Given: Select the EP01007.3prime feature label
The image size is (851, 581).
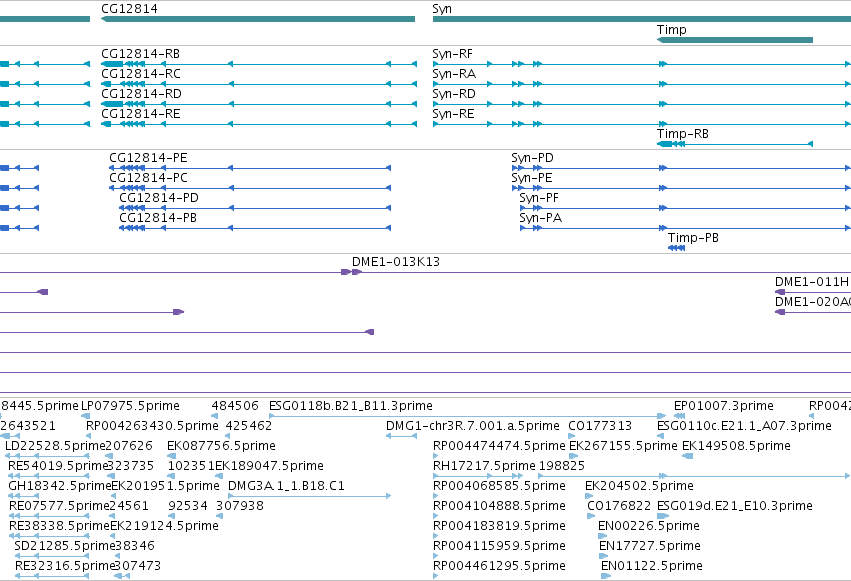Looking at the screenshot, I should pos(723,406).
